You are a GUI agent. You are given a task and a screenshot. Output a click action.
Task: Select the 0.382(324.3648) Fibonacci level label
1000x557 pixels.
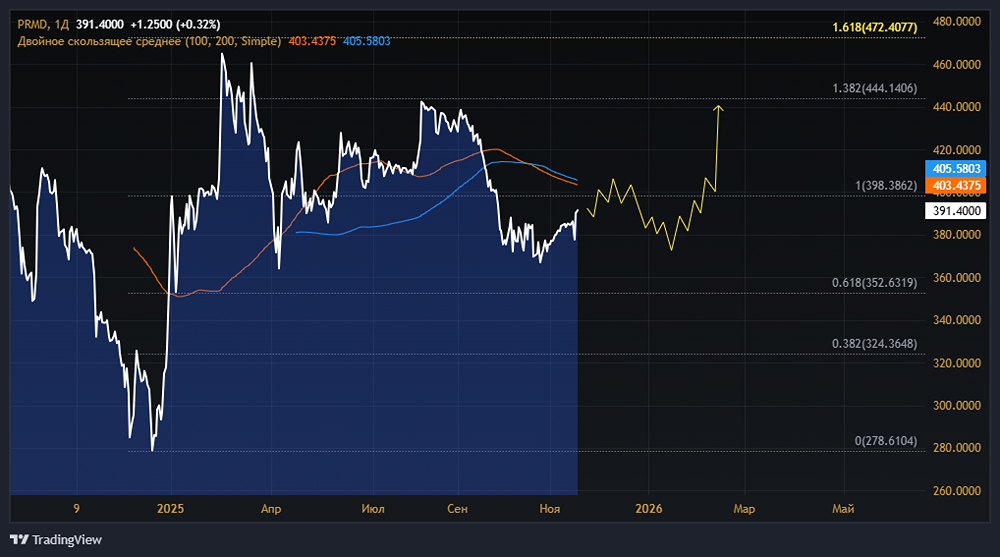tap(874, 344)
